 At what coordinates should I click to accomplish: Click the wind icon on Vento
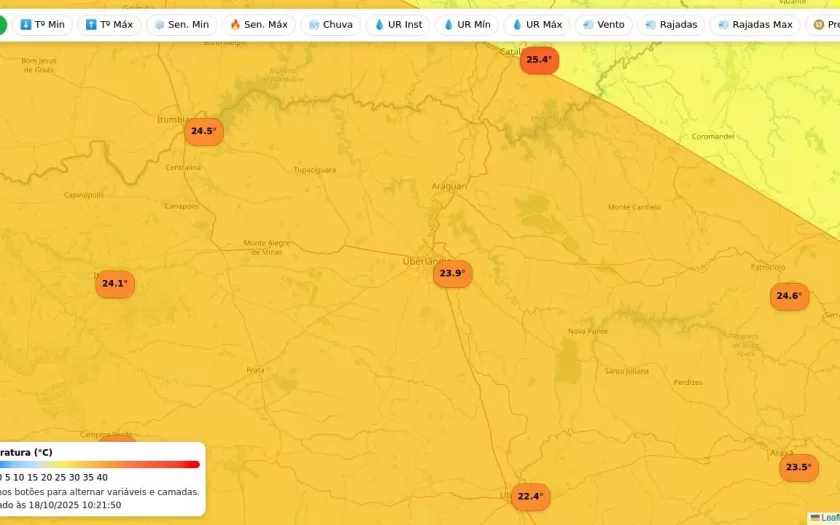point(588,25)
